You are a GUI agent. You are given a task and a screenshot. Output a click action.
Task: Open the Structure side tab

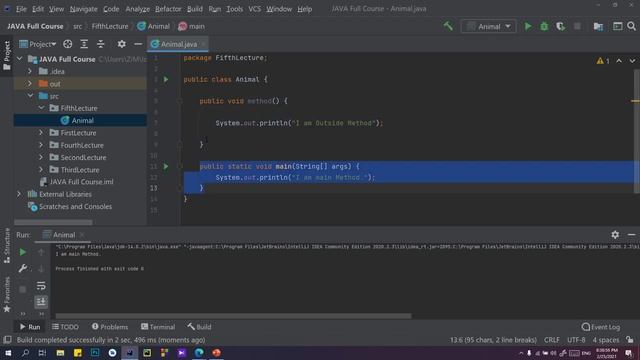pyautogui.click(x=7, y=245)
